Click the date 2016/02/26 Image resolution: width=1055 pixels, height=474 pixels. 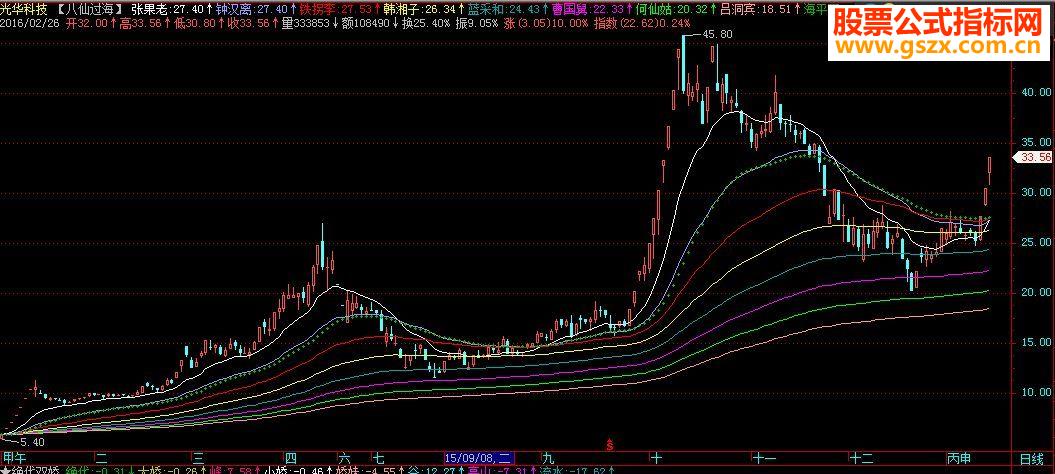pyautogui.click(x=28, y=24)
